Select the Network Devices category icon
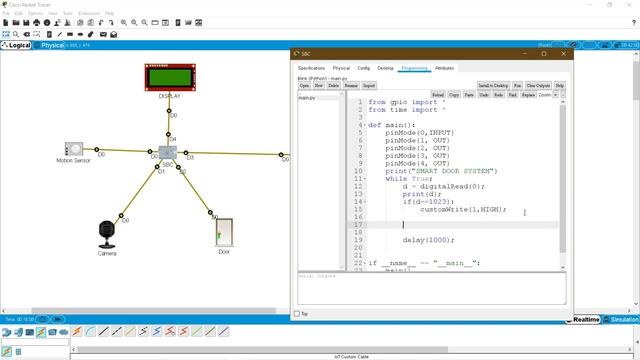Screen dimensions: 640x360 tap(7, 332)
